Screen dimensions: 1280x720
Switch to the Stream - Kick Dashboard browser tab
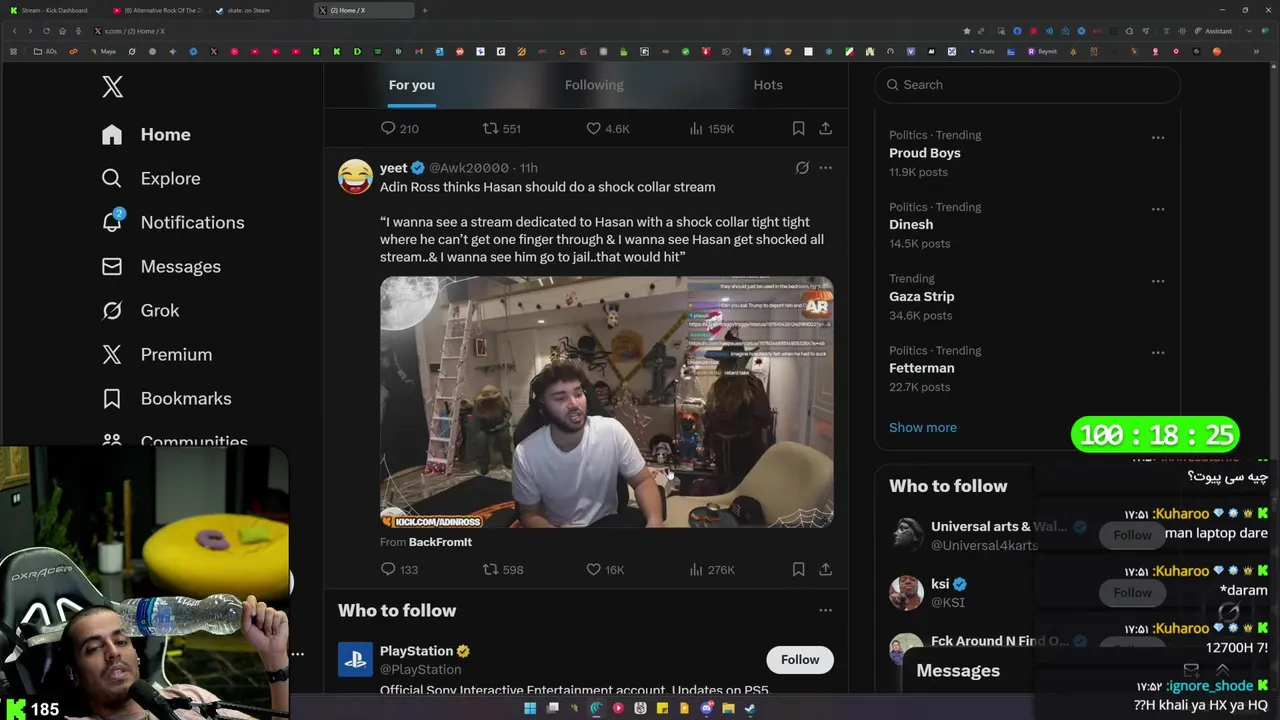[x=54, y=10]
